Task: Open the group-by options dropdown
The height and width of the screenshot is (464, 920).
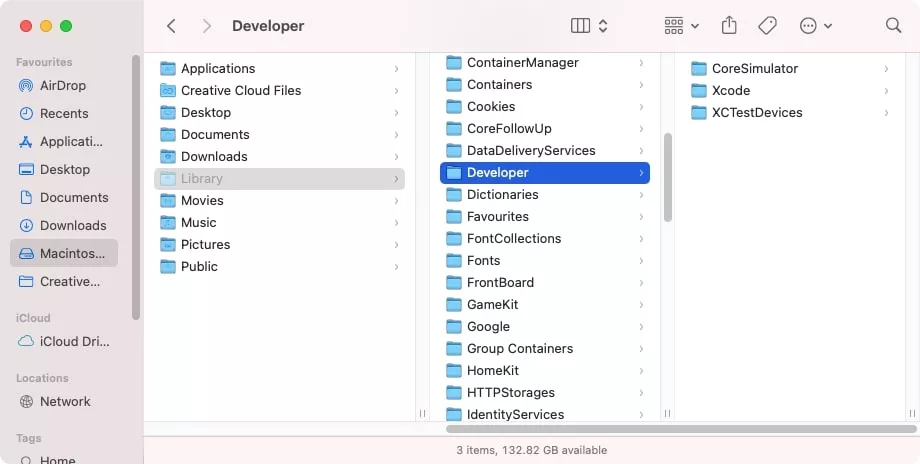Action: tap(681, 26)
